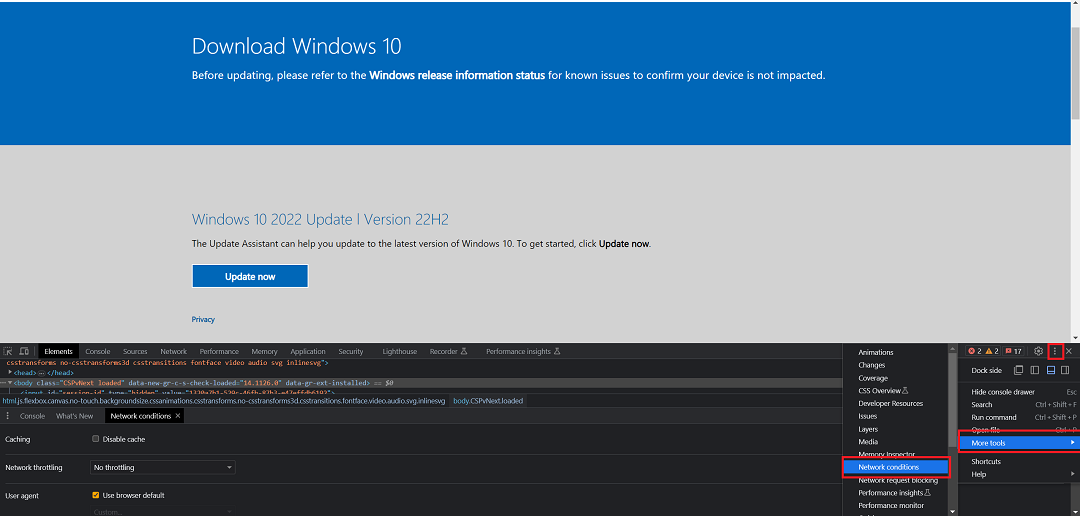Dock DevTools to the right side
Screen dimensions: 1080x516
[1066, 370]
